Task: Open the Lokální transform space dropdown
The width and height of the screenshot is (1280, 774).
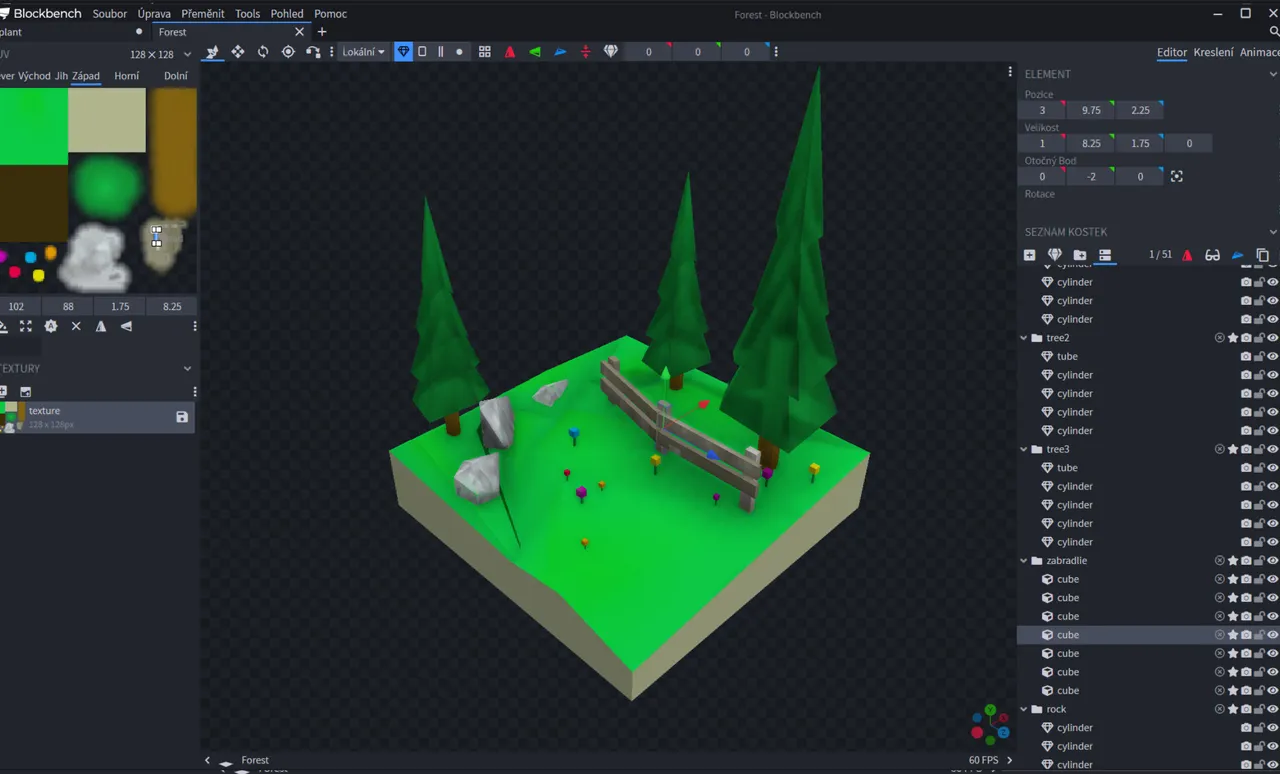Action: tap(363, 52)
